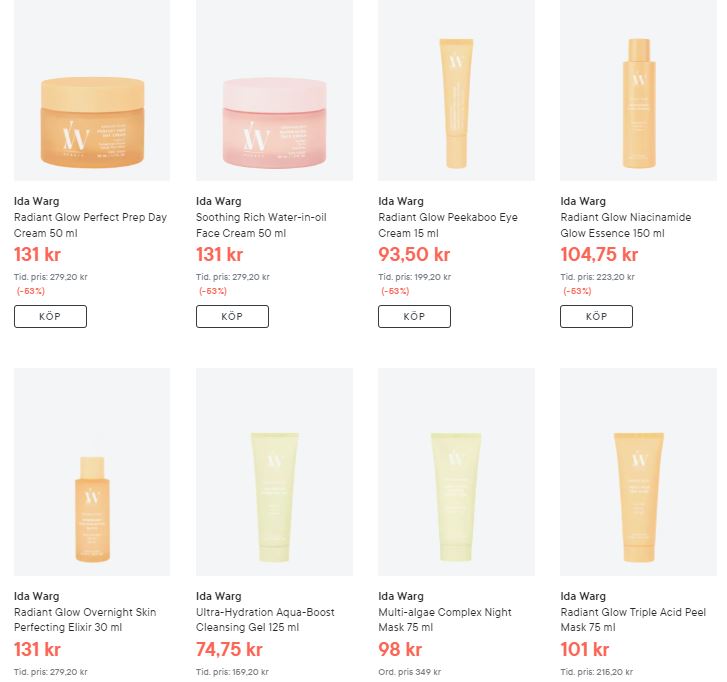Open Soothing Rich Water-in-oil Face Cream title
Screen dimensions: 727x682
(261, 225)
